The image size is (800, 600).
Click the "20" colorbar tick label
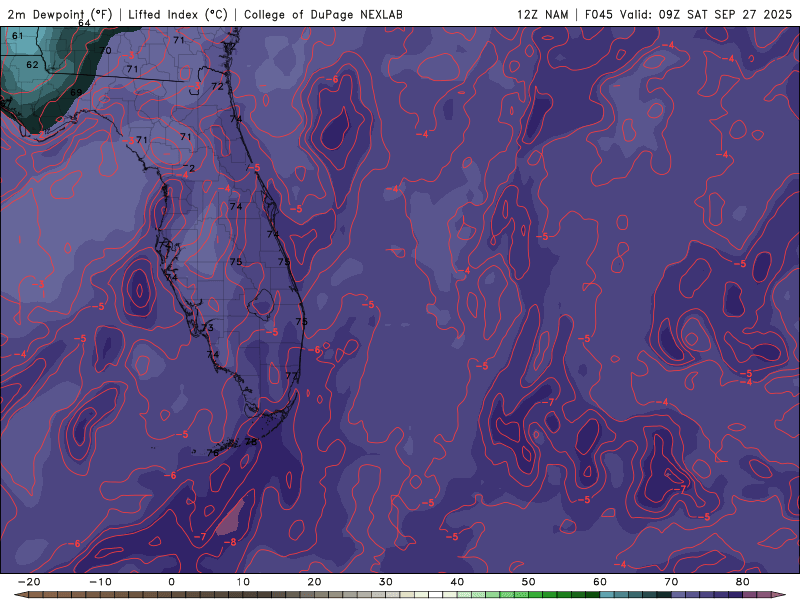point(314,582)
